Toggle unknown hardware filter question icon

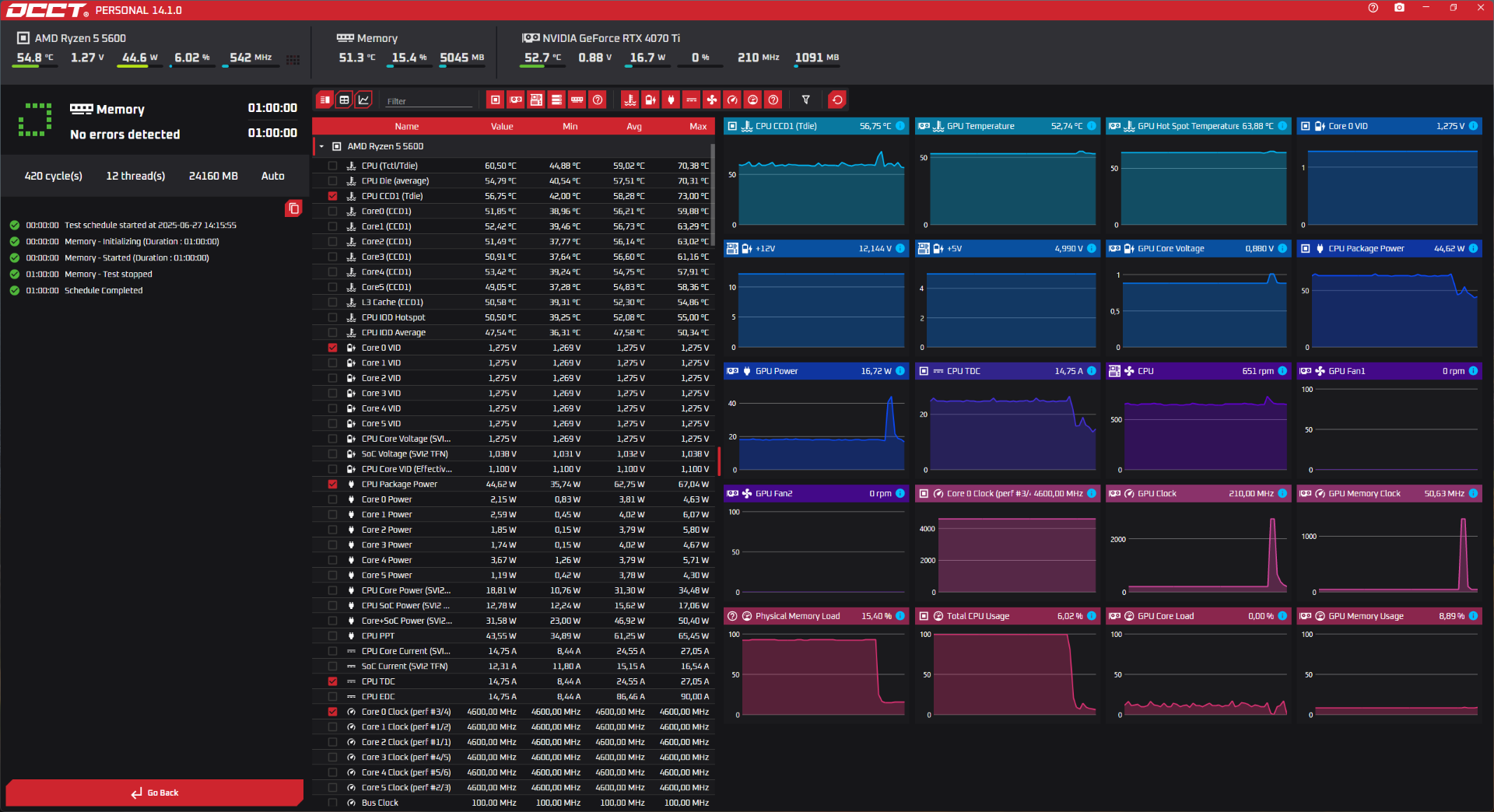598,100
